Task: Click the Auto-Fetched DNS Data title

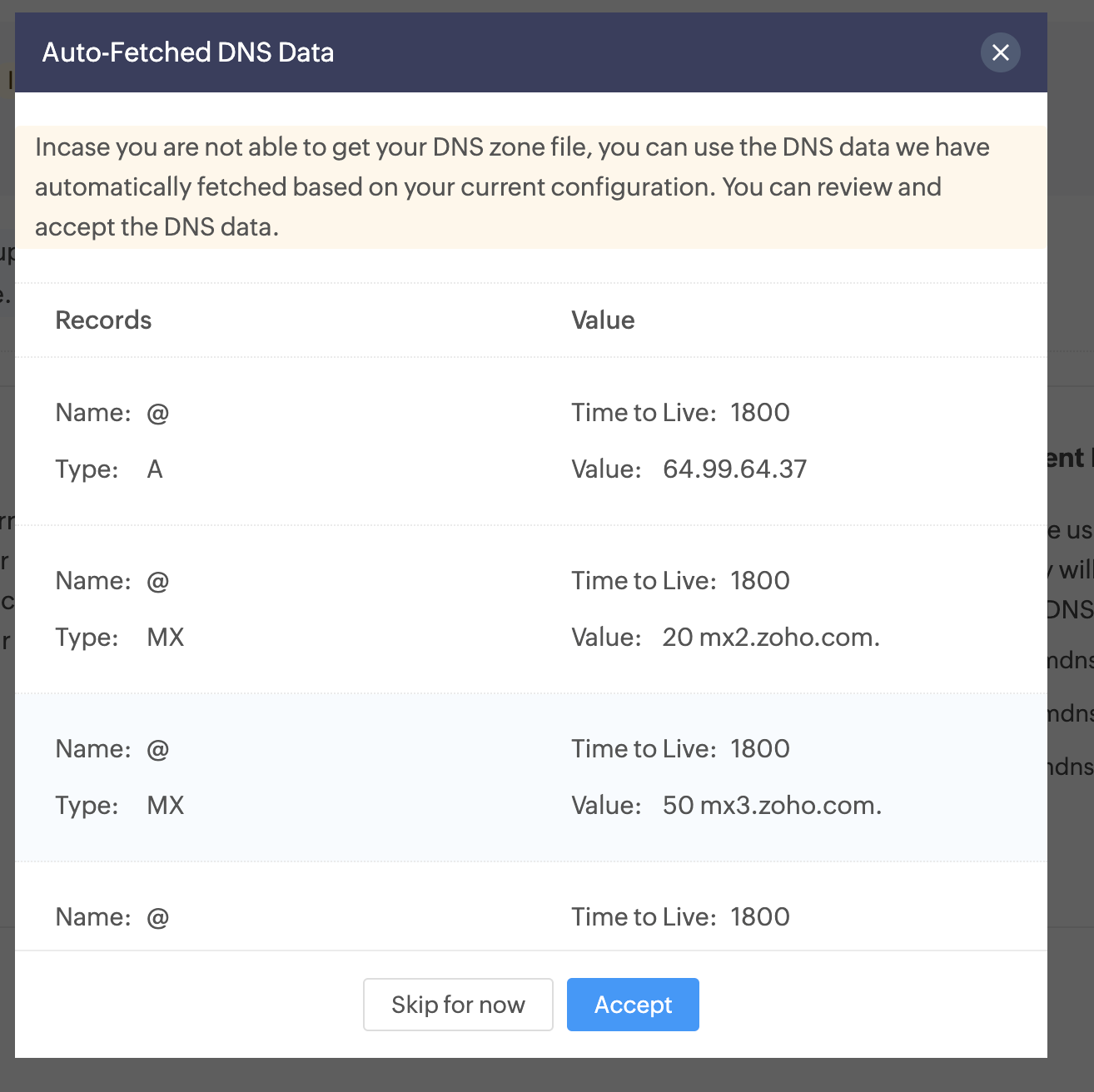Action: 188,52
